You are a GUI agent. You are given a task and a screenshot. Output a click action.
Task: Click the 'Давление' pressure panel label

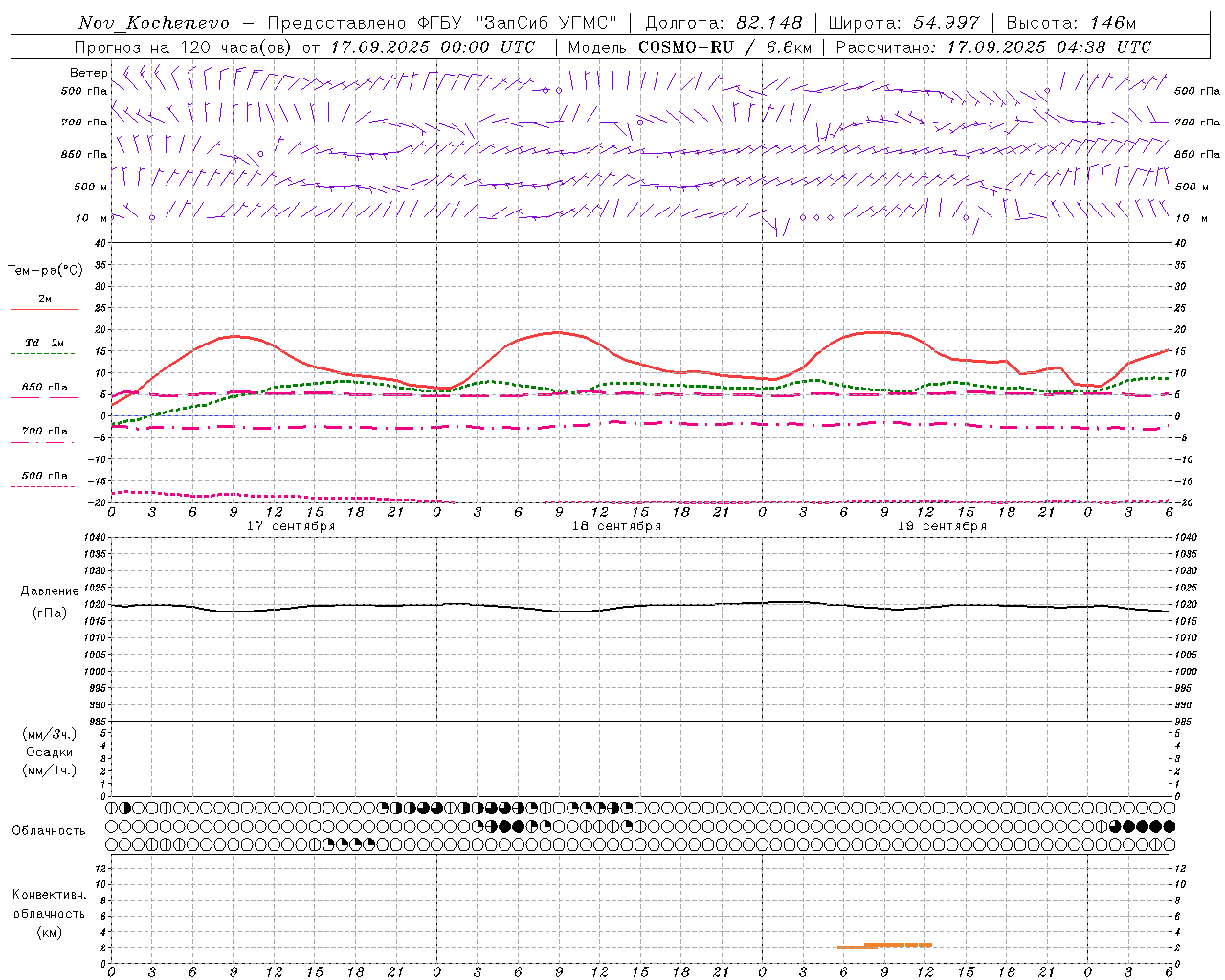tap(50, 591)
